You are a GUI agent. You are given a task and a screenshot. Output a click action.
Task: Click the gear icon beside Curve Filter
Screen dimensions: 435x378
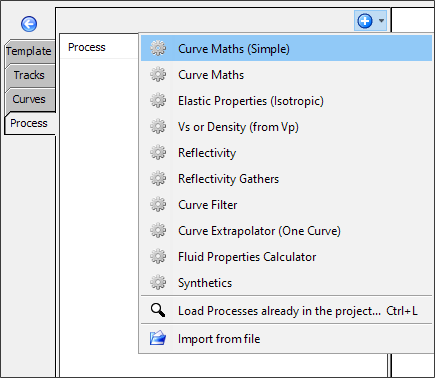click(158, 205)
